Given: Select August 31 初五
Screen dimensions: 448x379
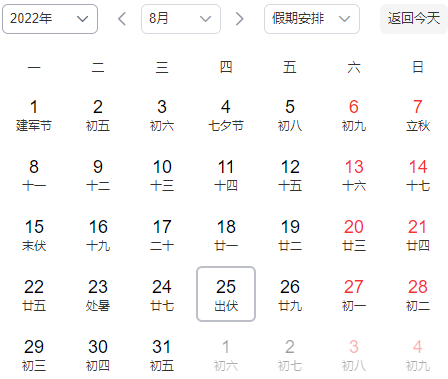Looking at the screenshot, I should click(162, 355).
